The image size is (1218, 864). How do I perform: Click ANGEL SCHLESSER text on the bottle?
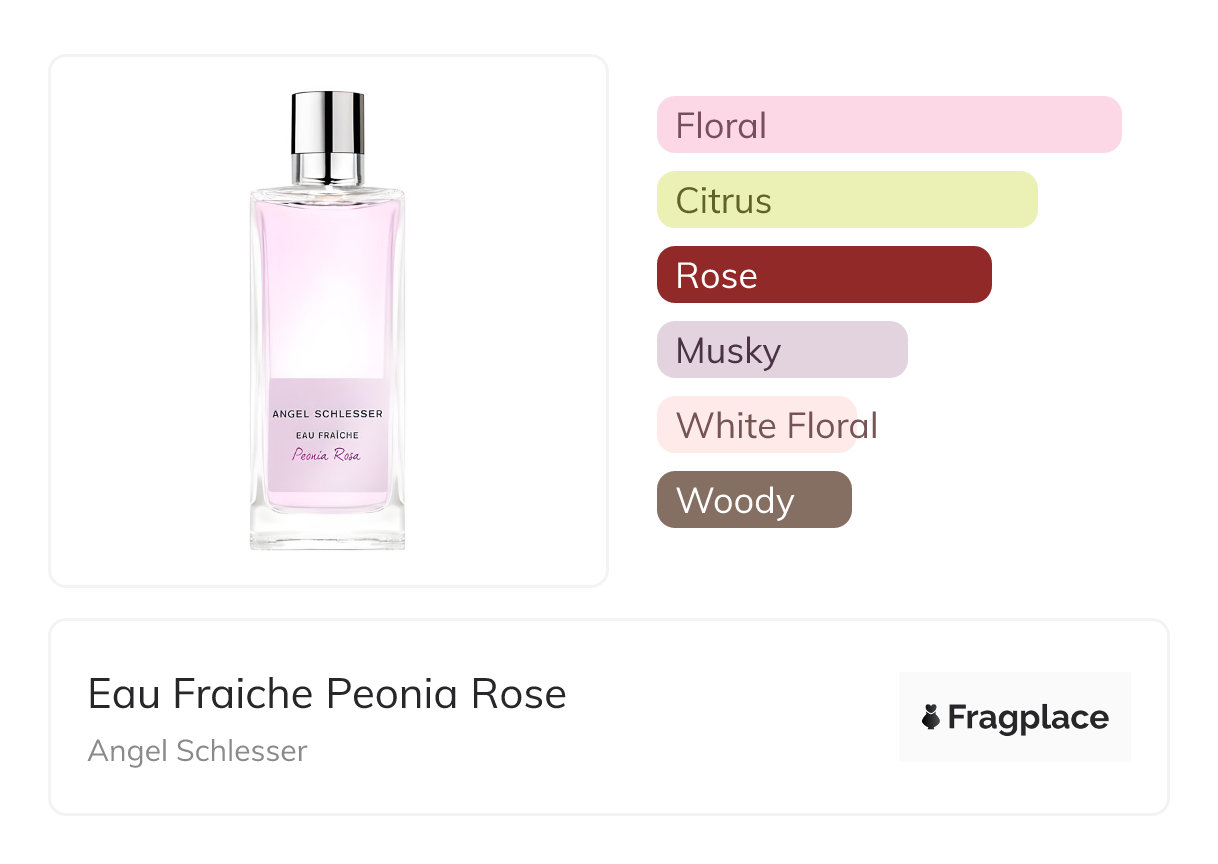pos(327,414)
